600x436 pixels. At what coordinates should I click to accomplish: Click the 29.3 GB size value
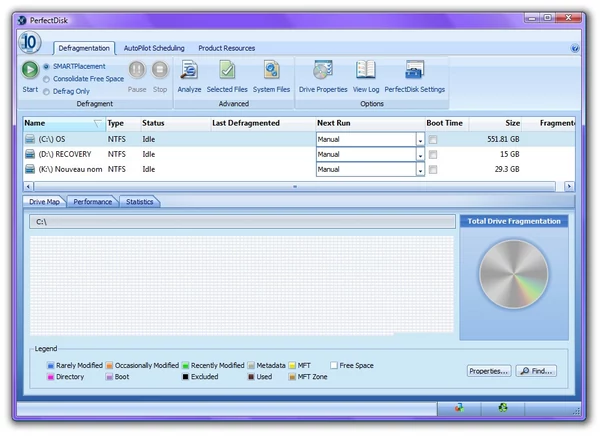pos(507,169)
